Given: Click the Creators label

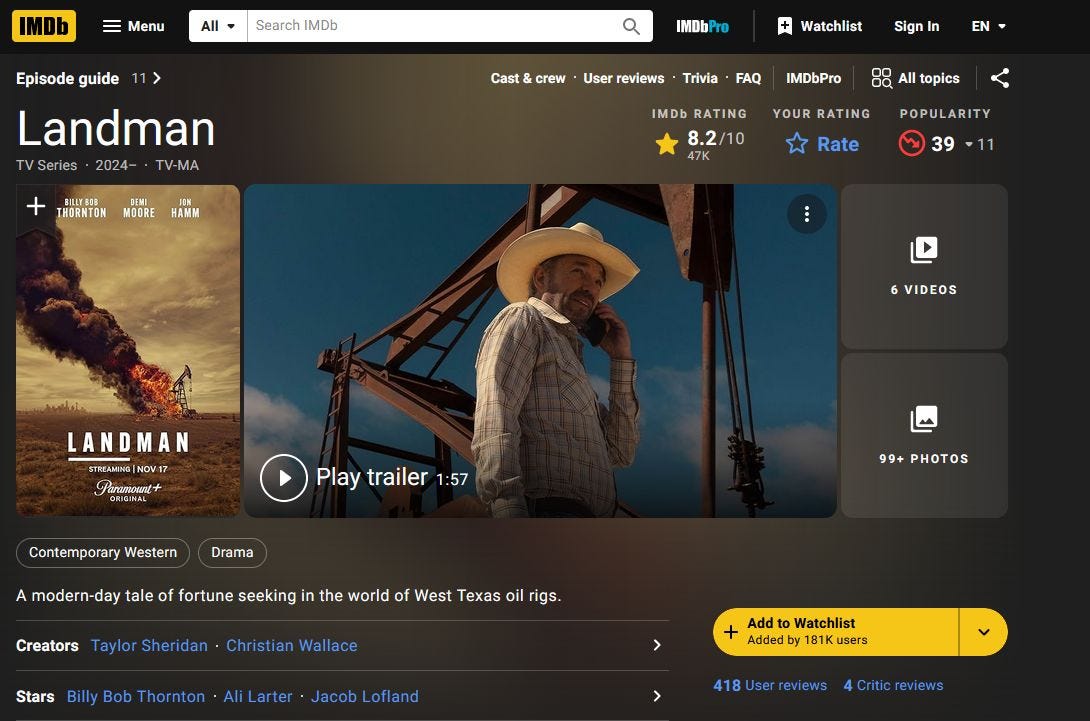Looking at the screenshot, I should point(47,646).
